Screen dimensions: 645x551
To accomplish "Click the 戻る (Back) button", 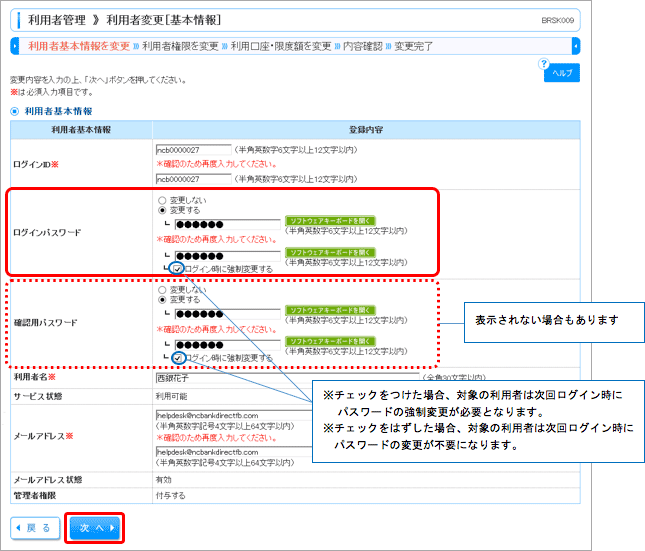I will 35,528.
